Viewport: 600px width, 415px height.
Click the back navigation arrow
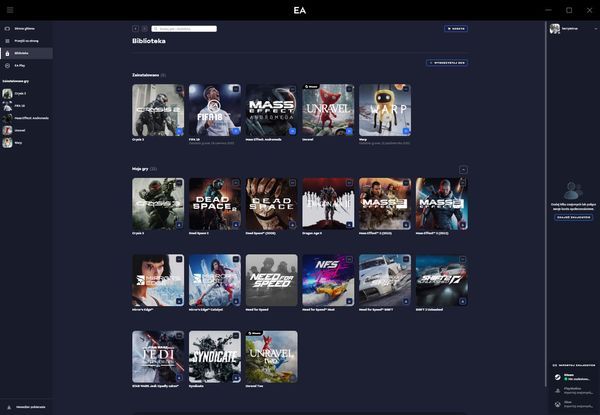(x=135, y=29)
